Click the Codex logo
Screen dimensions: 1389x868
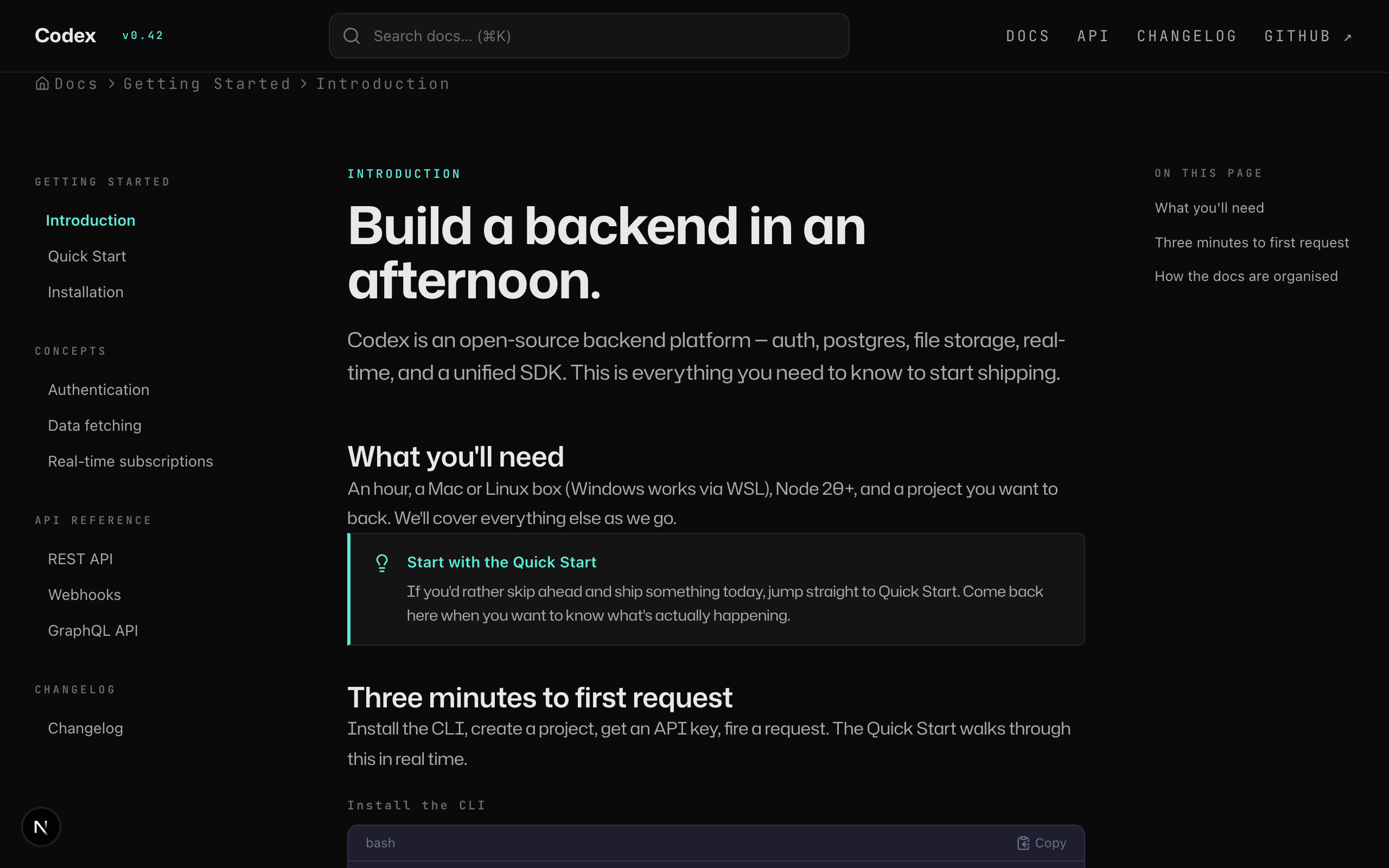pos(66,36)
